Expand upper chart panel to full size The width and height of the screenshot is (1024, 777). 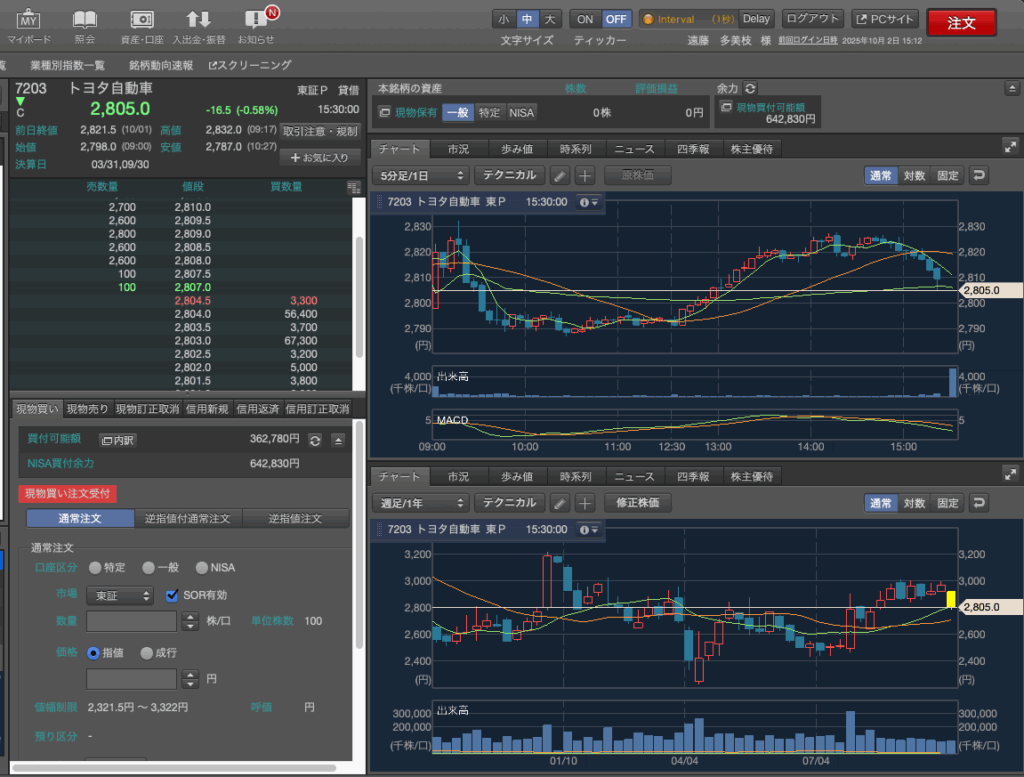tap(1009, 148)
